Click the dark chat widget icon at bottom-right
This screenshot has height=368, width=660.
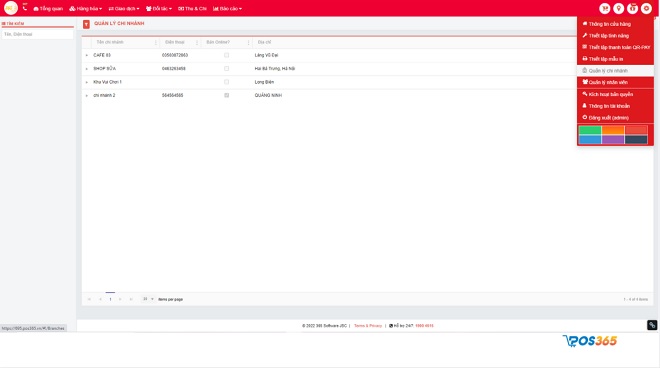(652, 325)
